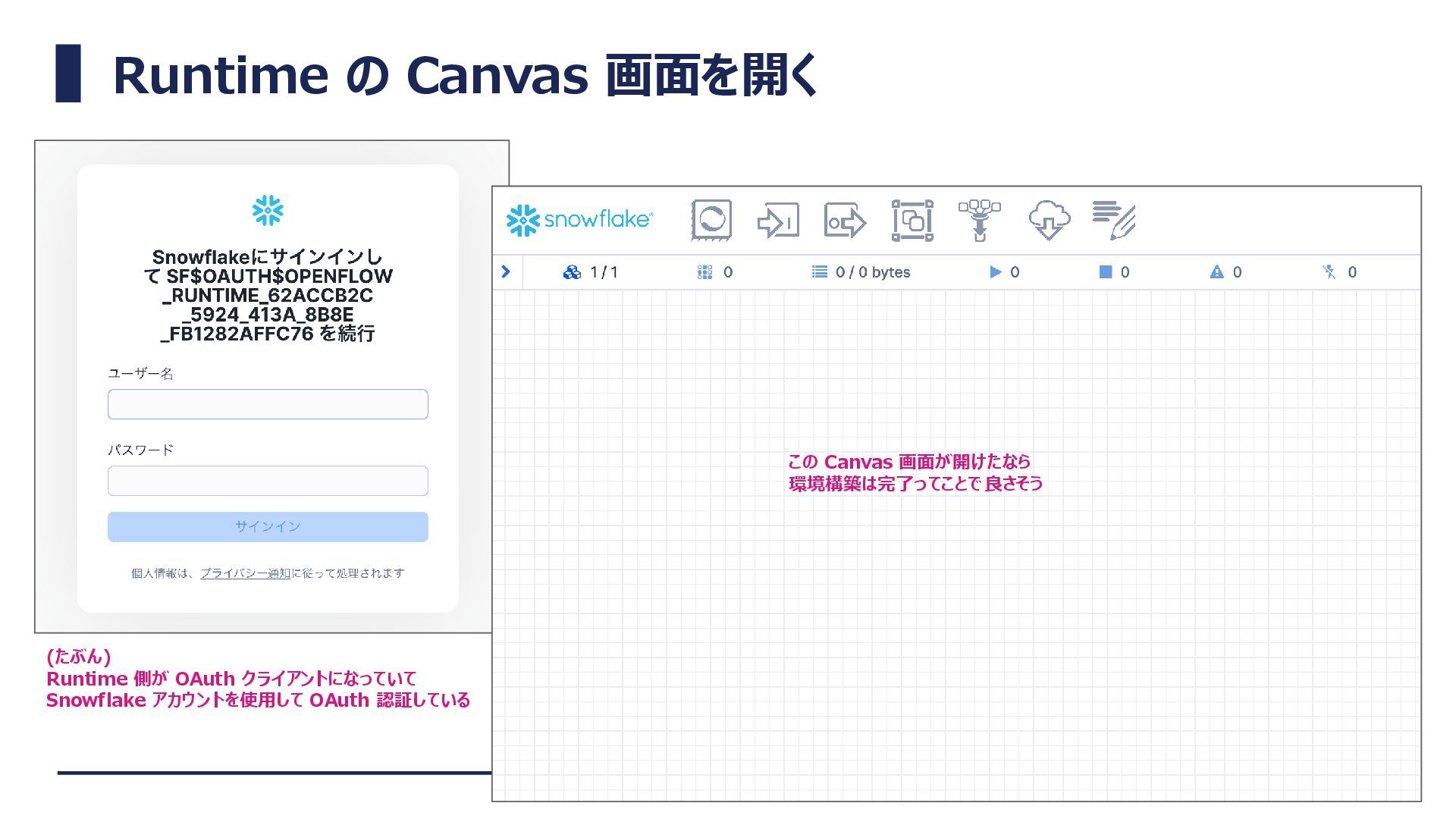Select the Output Port icon
The height and width of the screenshot is (819, 1456).
845,221
